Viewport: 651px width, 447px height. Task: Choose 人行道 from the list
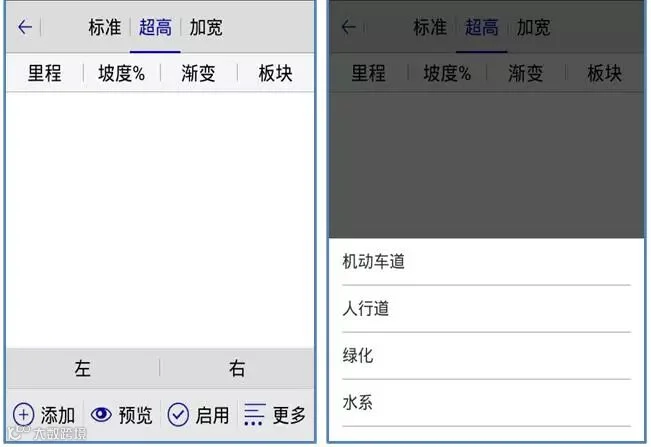(487, 309)
